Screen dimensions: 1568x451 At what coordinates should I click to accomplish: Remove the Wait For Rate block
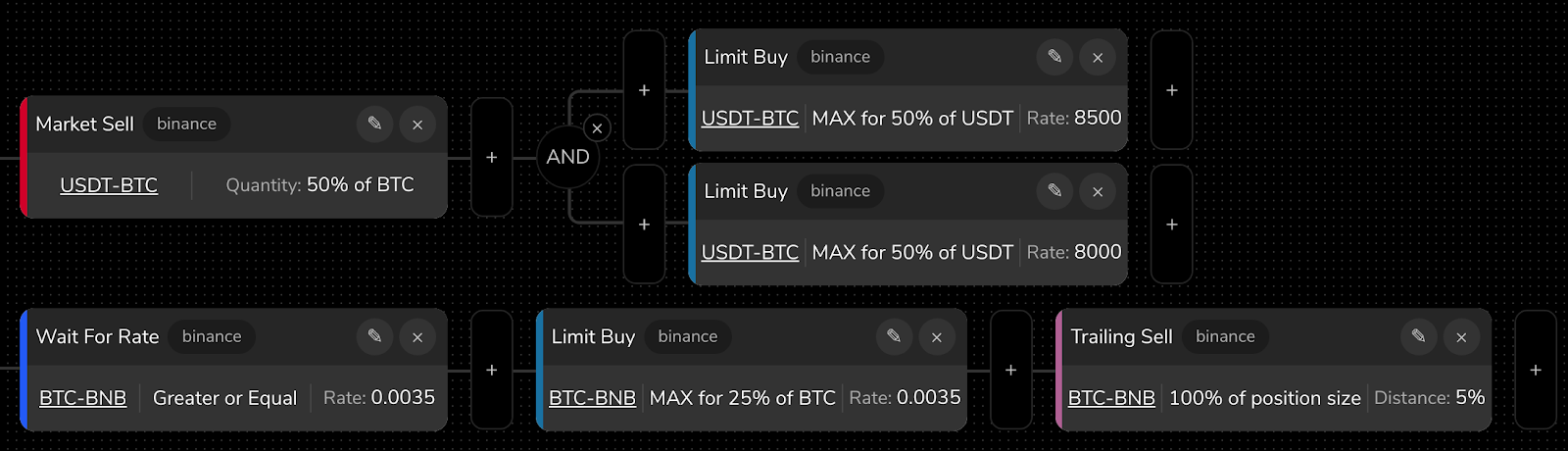(417, 336)
